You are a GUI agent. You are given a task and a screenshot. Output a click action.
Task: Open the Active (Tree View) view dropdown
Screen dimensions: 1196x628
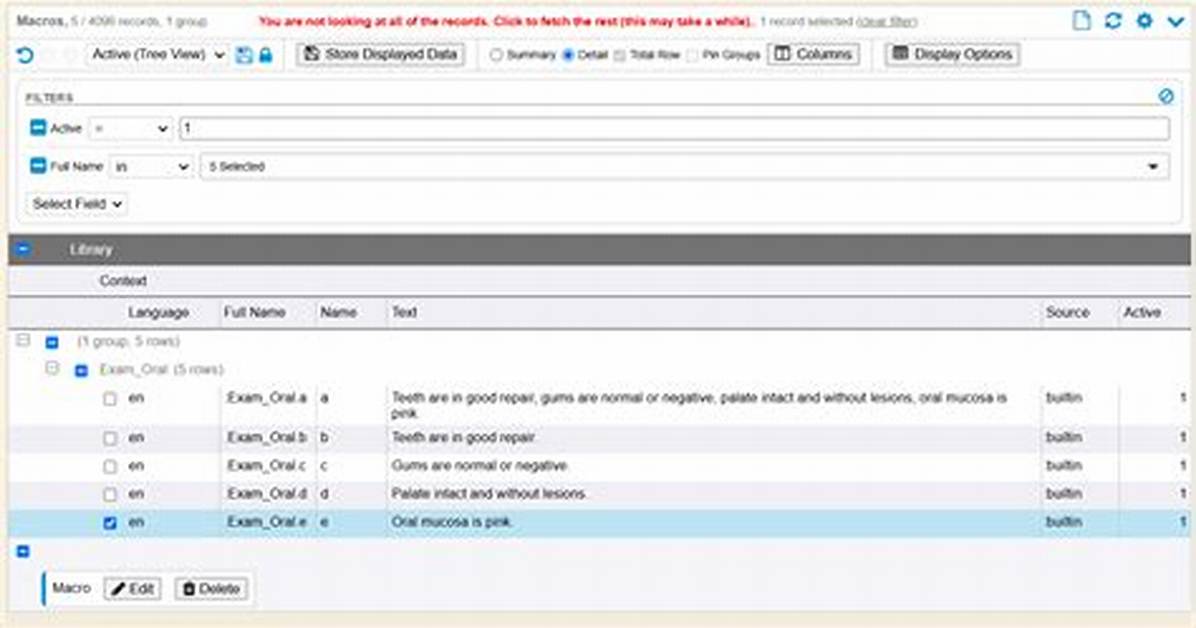tap(159, 55)
